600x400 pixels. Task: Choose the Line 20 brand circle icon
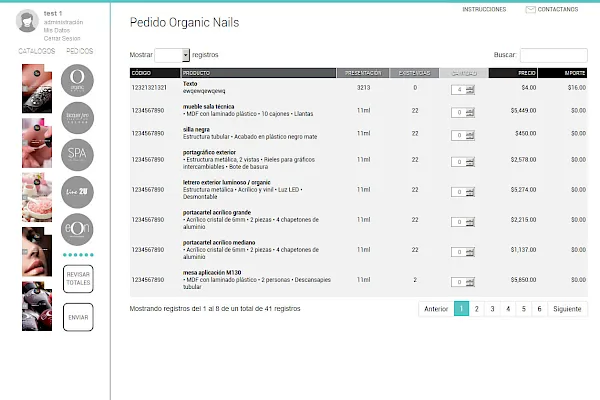[77, 192]
